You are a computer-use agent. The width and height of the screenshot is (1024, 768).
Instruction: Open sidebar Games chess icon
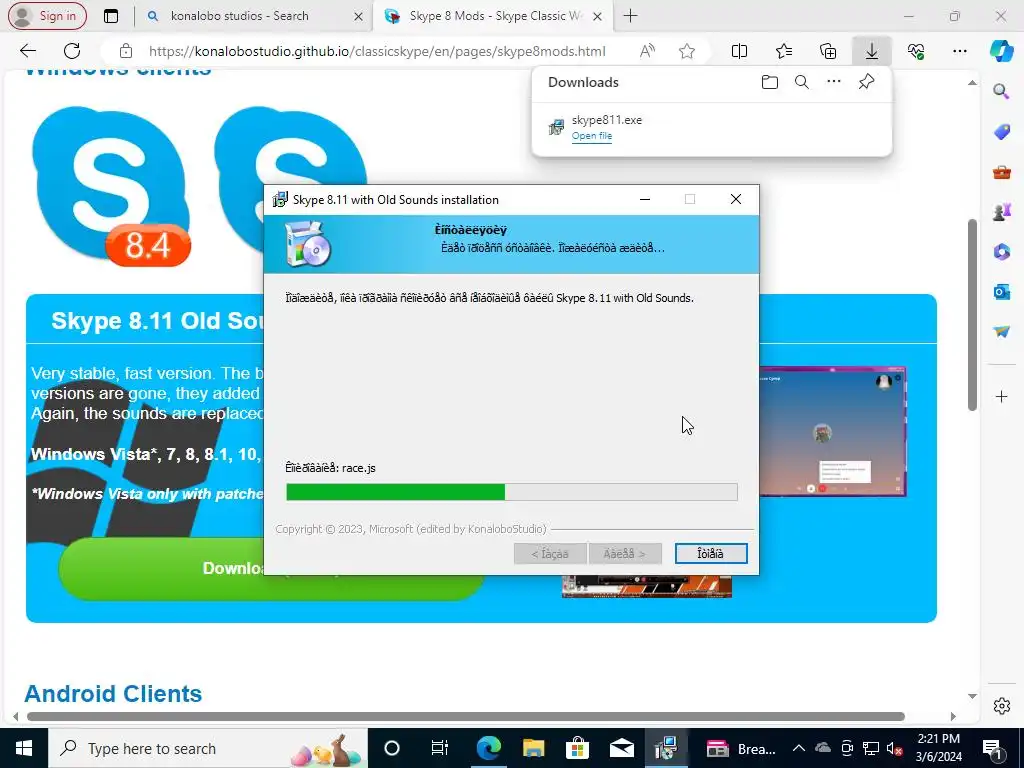[1001, 212]
